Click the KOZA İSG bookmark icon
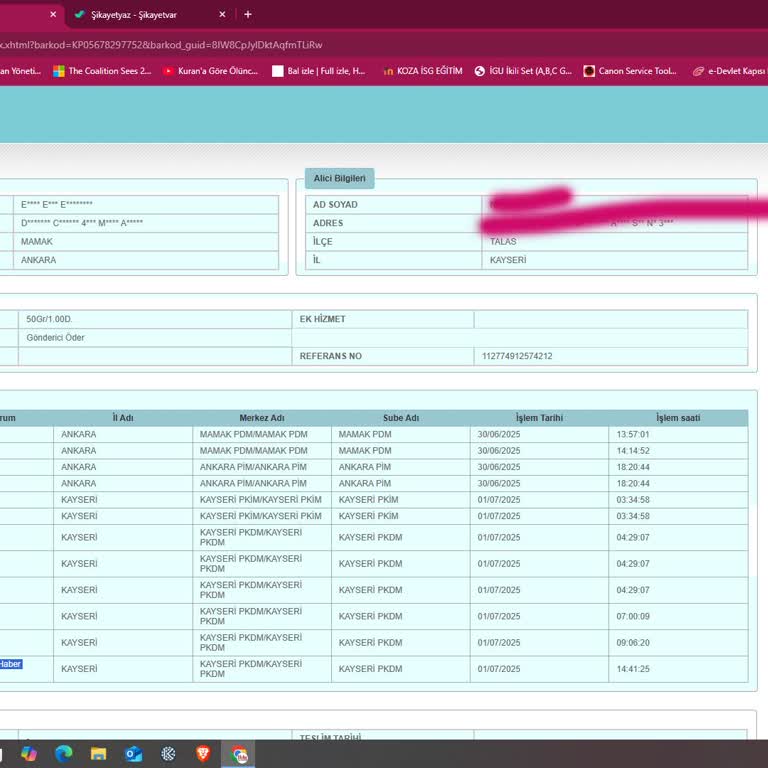Screen dimensions: 768x768 (x=388, y=72)
